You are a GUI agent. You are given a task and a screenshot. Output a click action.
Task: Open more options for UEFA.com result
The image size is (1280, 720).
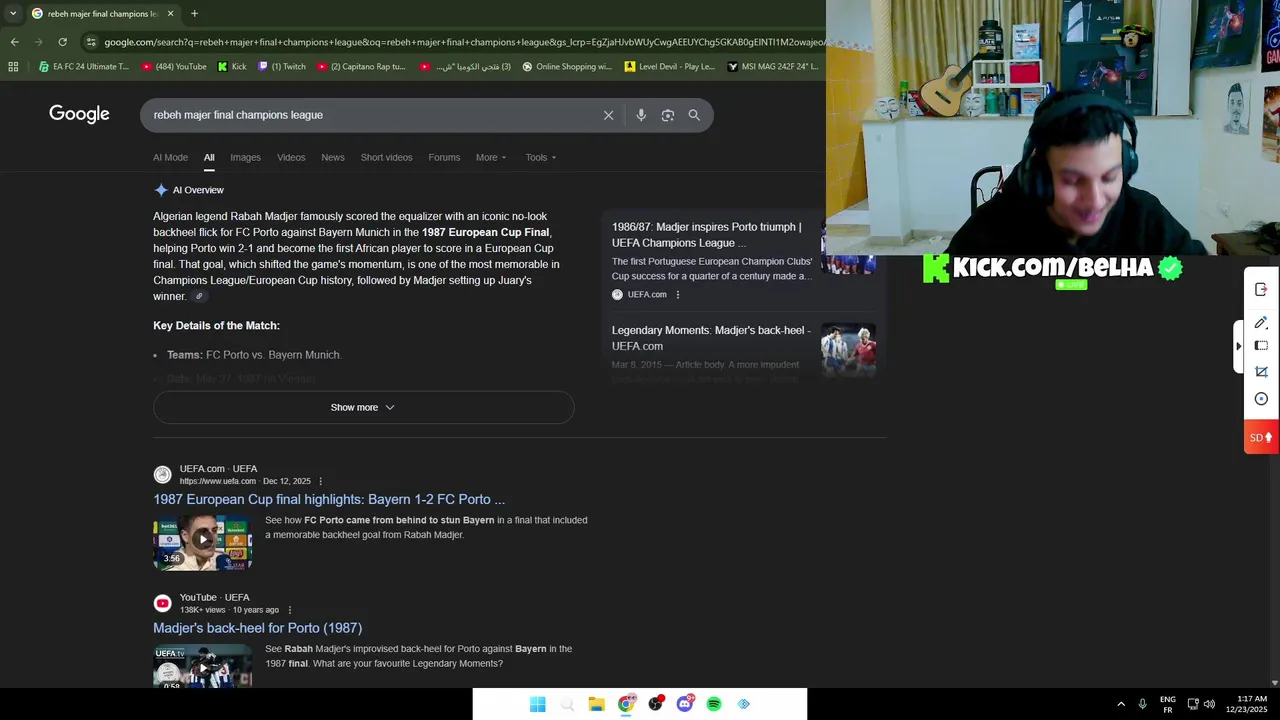(320, 481)
